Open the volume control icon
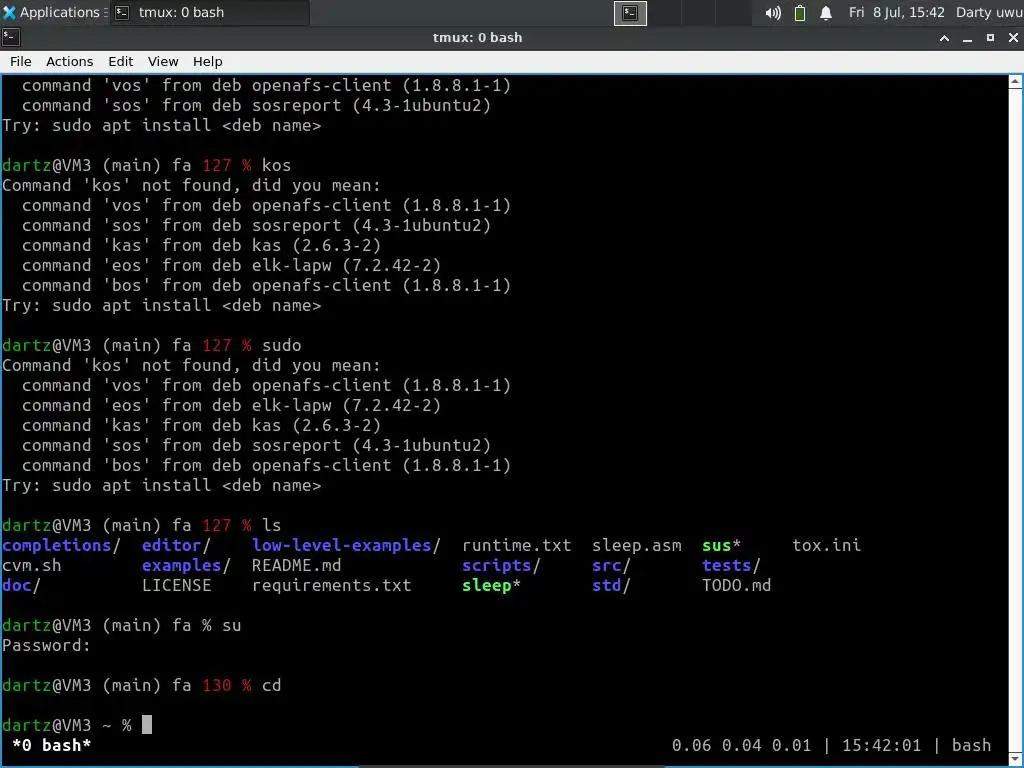Screen dimensions: 1024x768 (x=773, y=13)
